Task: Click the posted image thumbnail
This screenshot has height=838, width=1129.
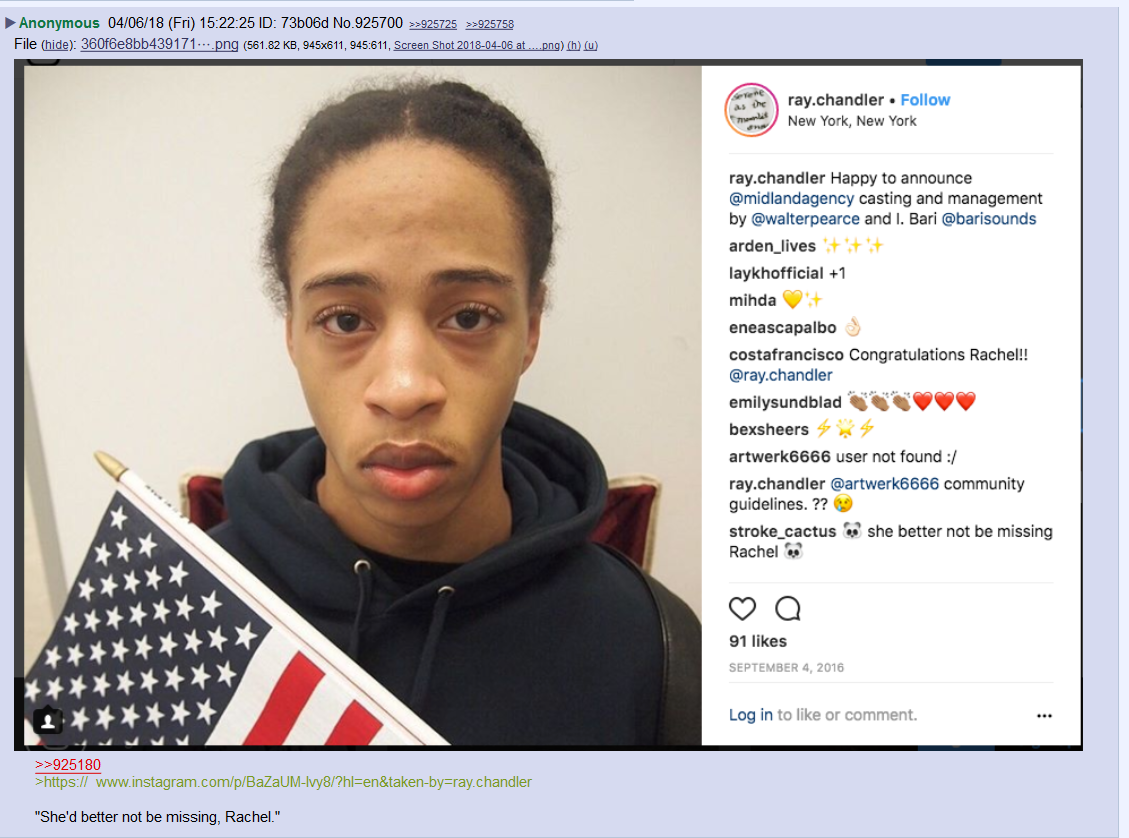Action: coord(549,405)
